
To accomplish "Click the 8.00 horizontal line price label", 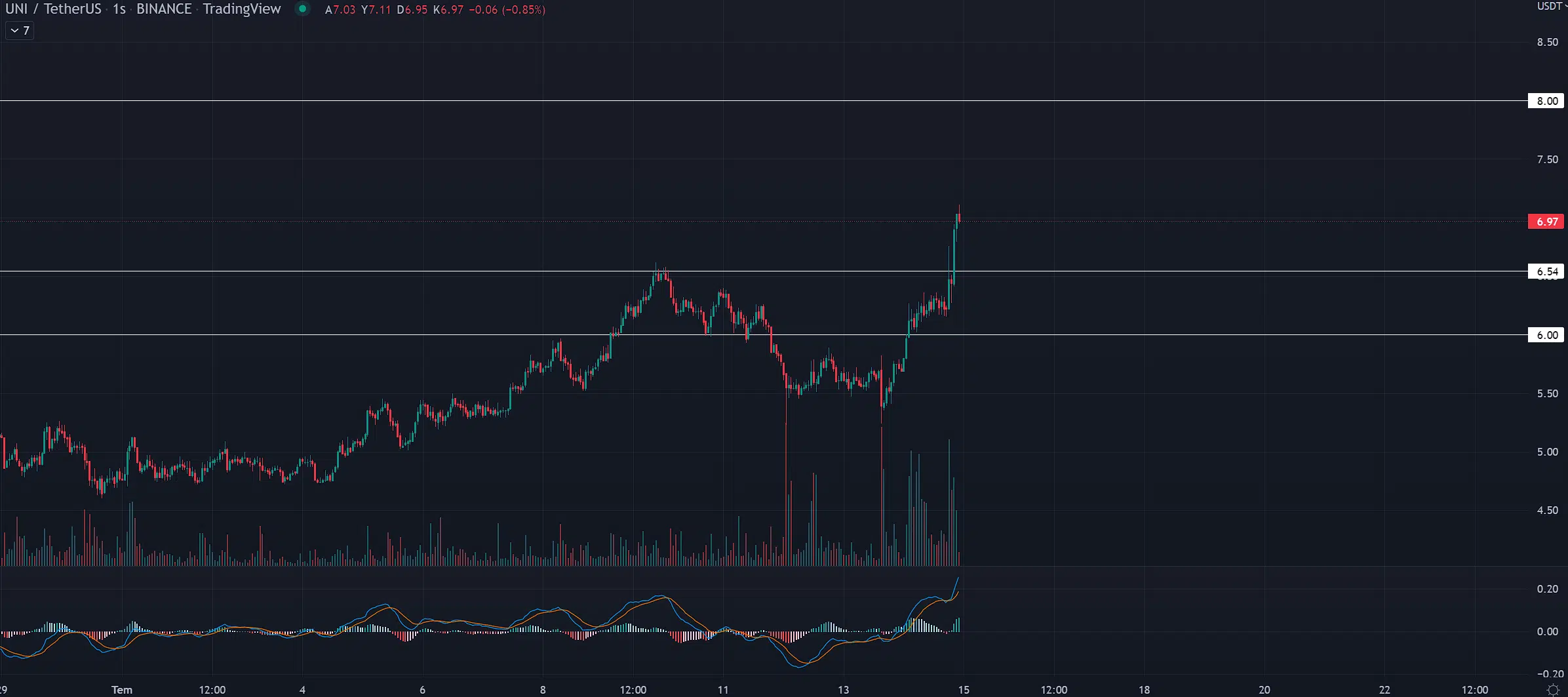I will coord(1547,101).
